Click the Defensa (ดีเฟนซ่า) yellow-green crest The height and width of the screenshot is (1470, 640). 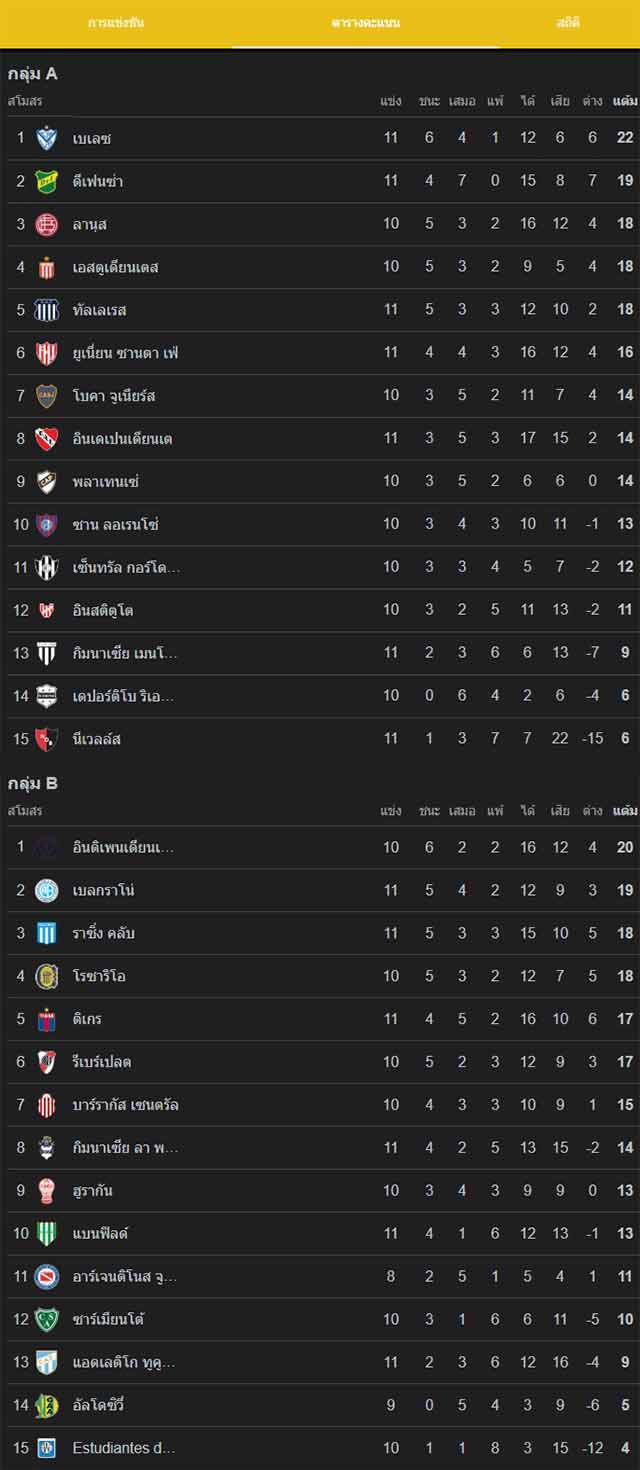click(x=47, y=181)
